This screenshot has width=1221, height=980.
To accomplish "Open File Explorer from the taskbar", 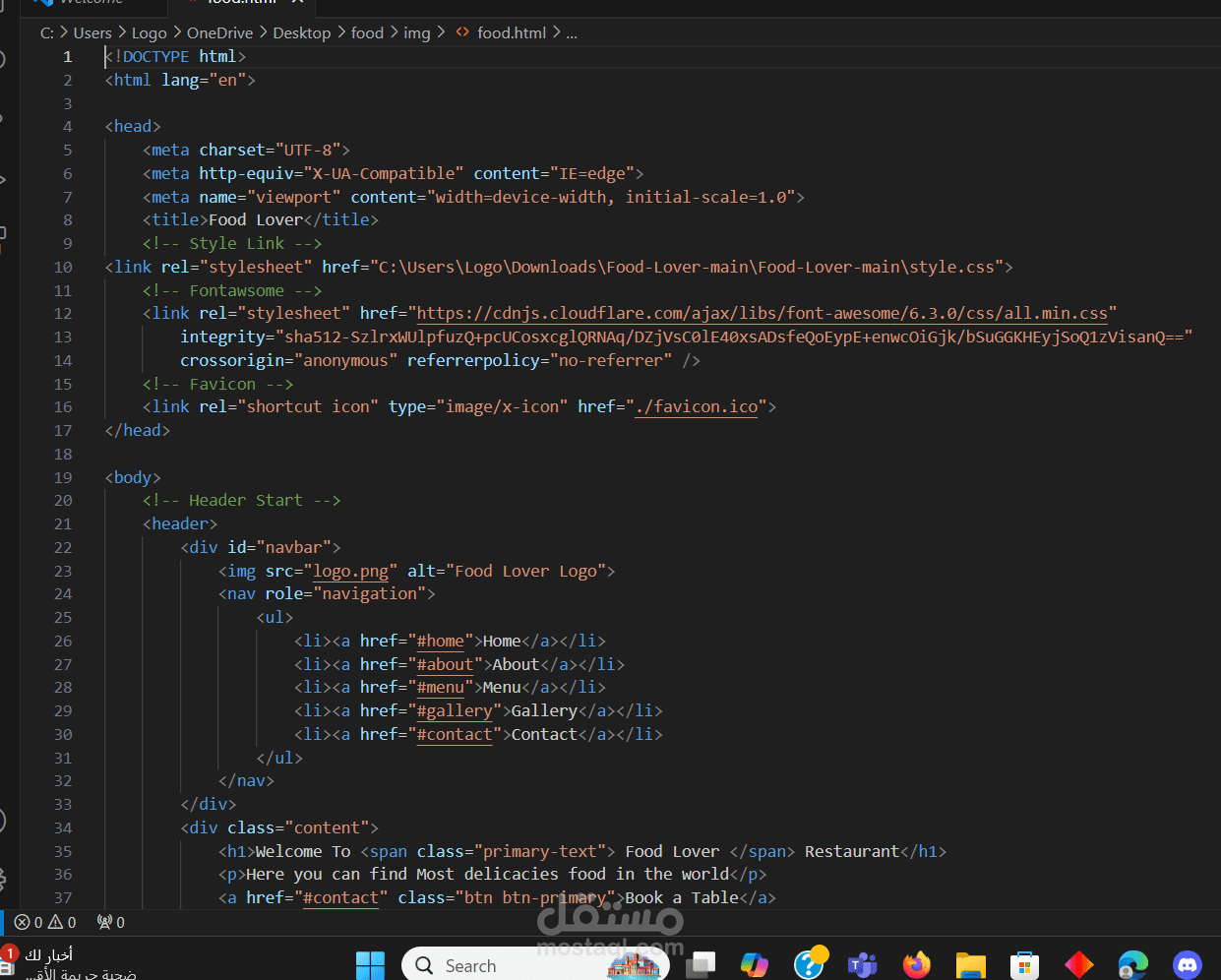I will tap(971, 965).
